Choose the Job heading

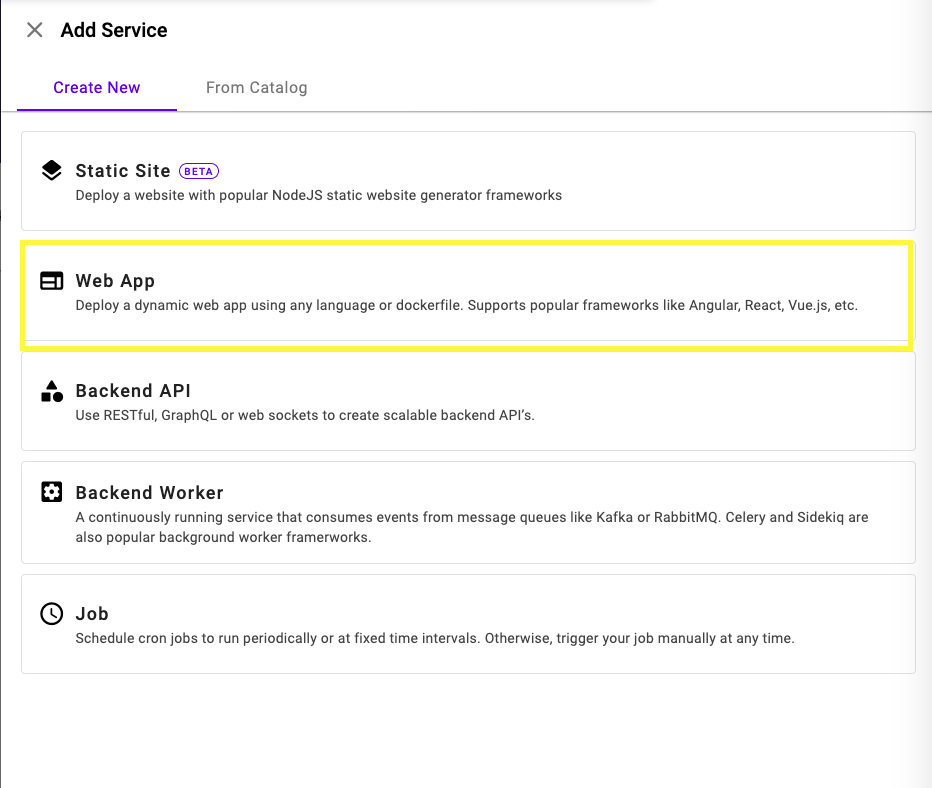coord(92,614)
